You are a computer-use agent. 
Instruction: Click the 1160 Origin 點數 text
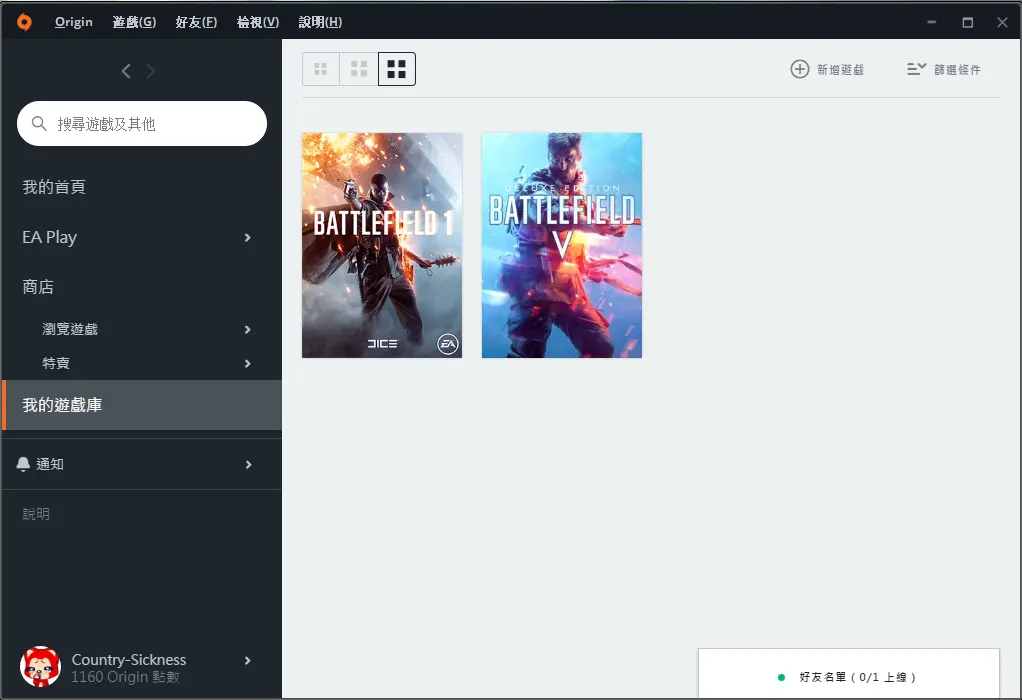point(125,677)
